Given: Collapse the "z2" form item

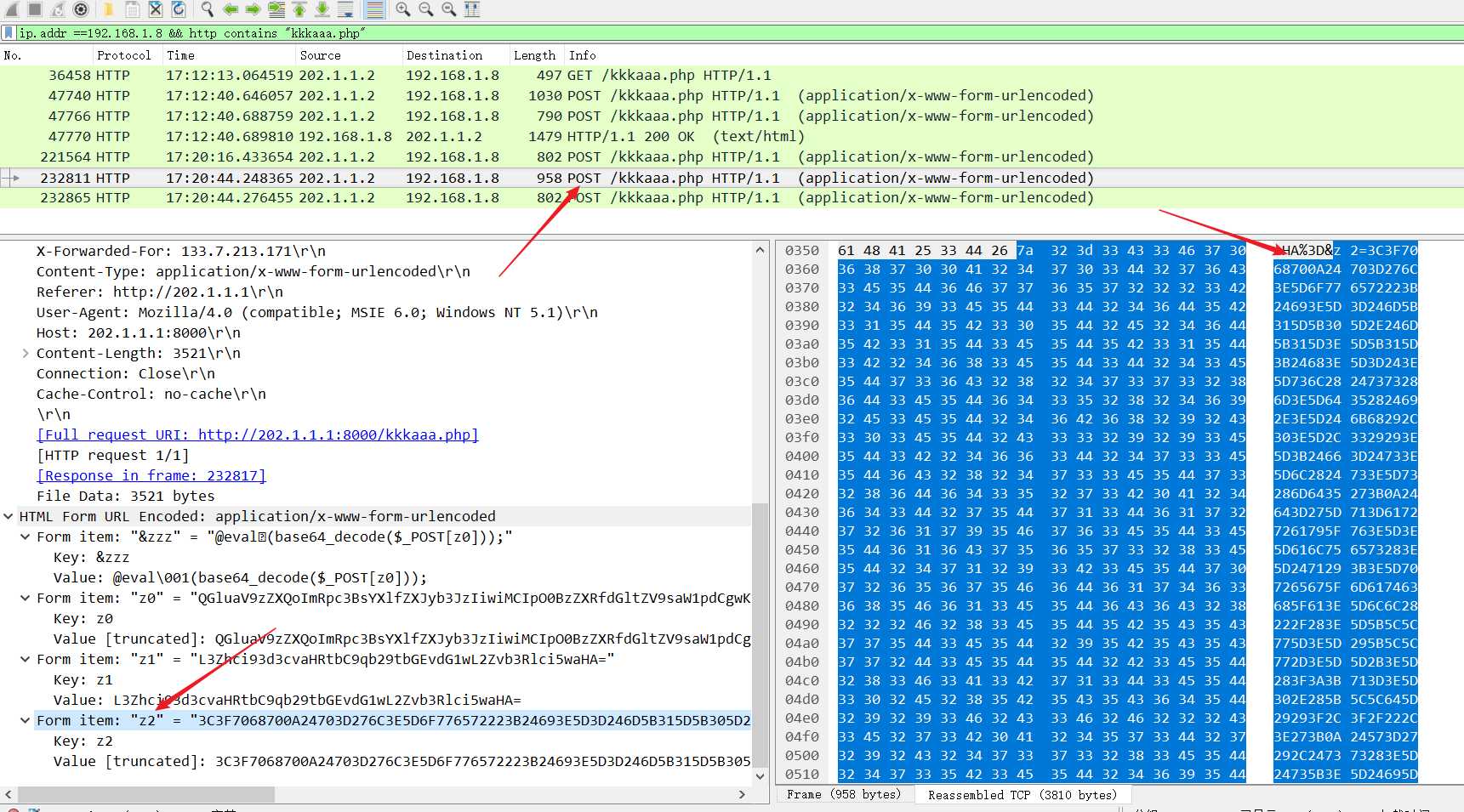Looking at the screenshot, I should pyautogui.click(x=26, y=720).
